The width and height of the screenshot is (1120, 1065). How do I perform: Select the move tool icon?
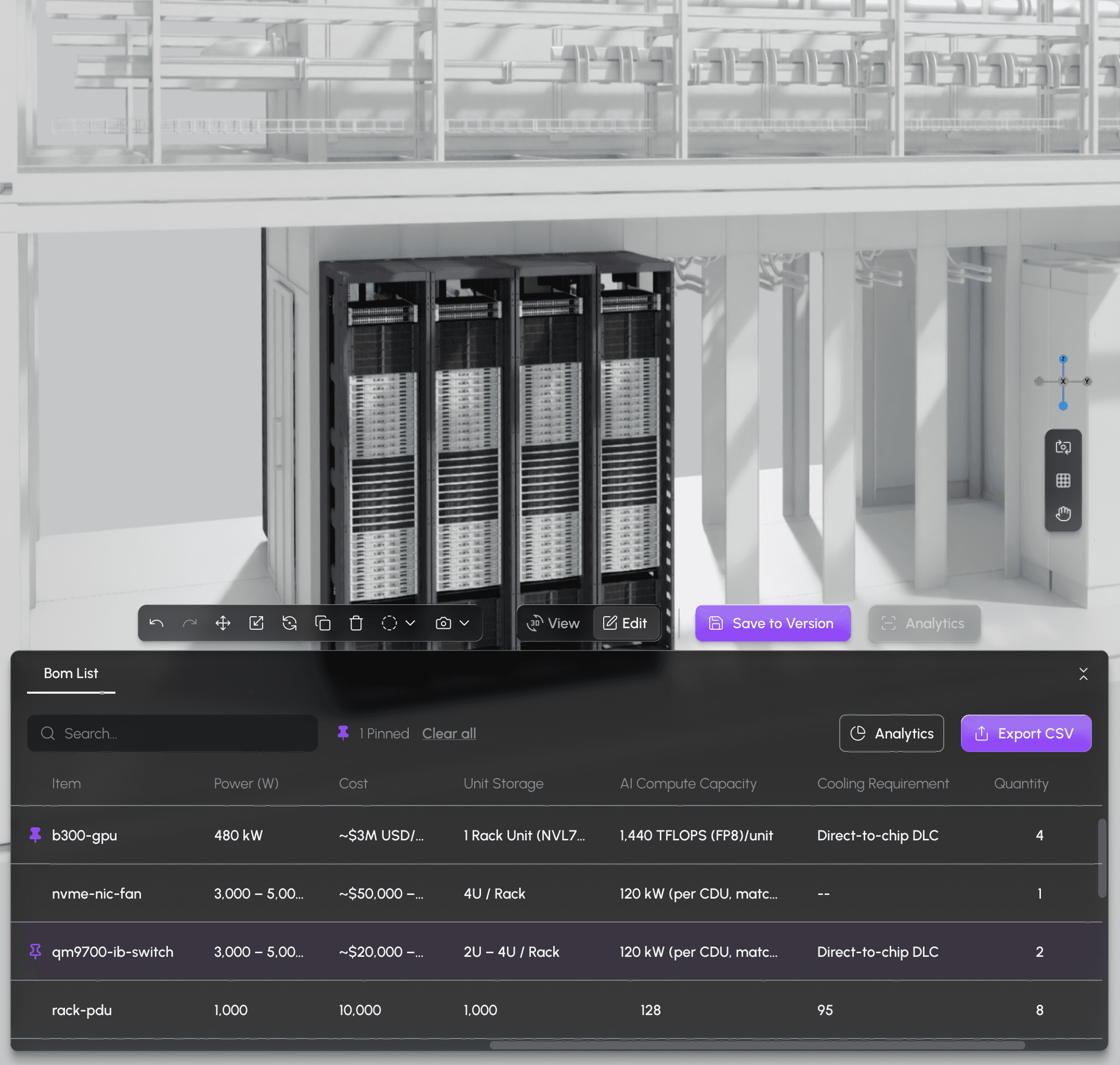tap(223, 624)
